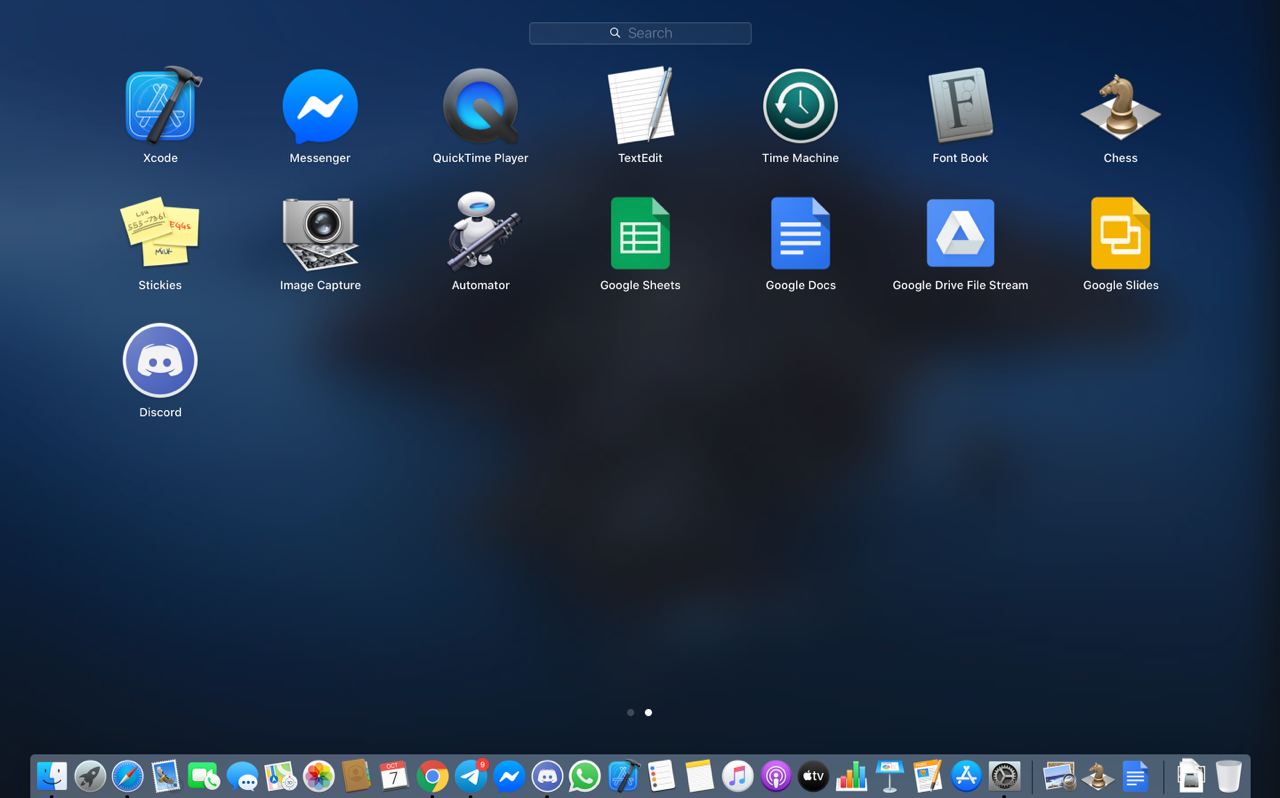Image resolution: width=1280 pixels, height=798 pixels.
Task: Launch Messenger from the Launchpad grid
Action: [x=320, y=106]
